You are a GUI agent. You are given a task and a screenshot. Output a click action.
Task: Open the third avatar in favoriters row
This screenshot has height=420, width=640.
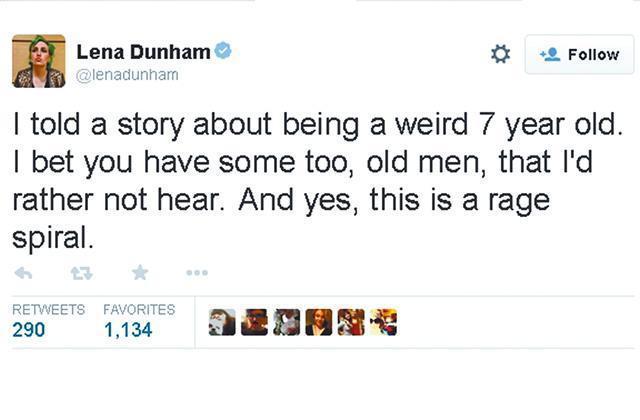tap(287, 322)
